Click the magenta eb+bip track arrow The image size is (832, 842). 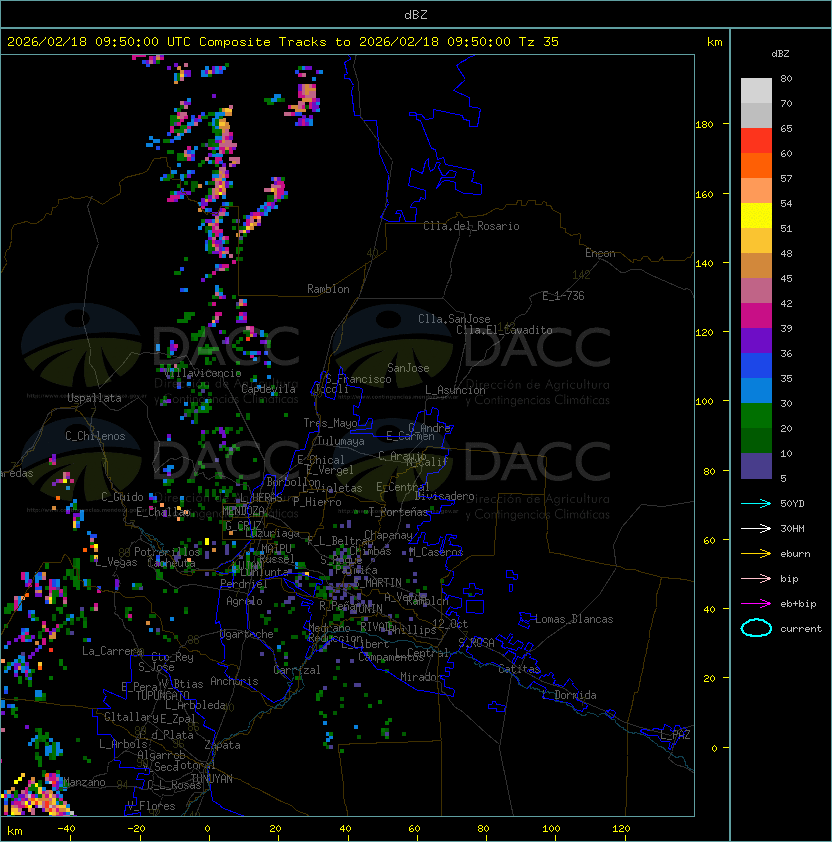(x=756, y=604)
